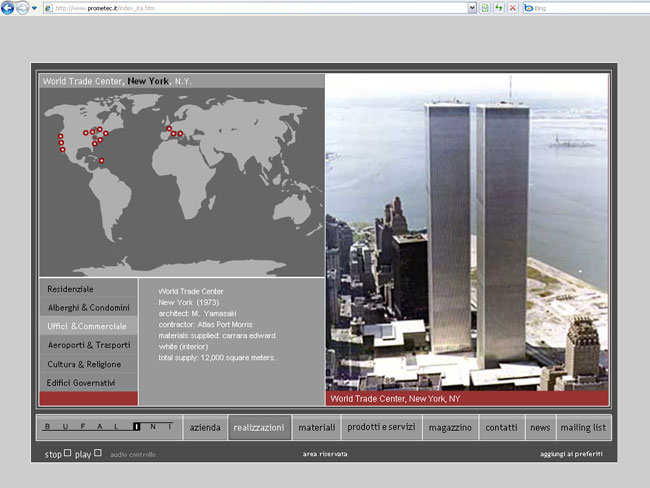Click the 'total supply: 12,000 square meters' line
This screenshot has width=650, height=488.
pos(217,358)
